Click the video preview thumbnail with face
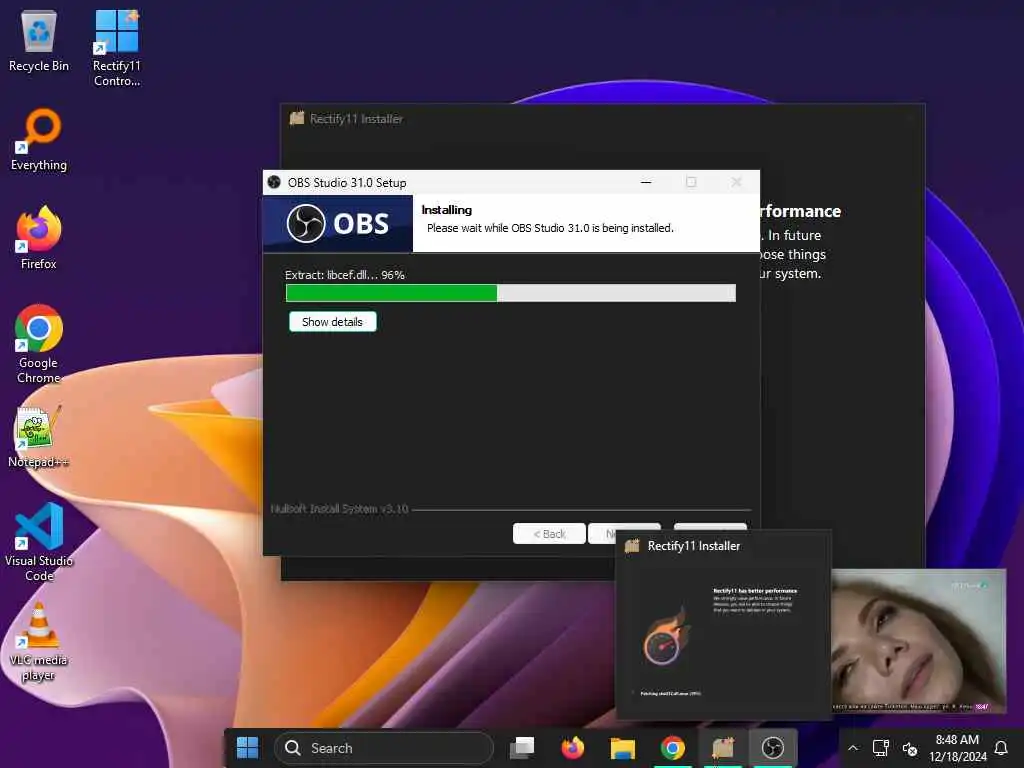This screenshot has width=1024, height=768. click(918, 640)
